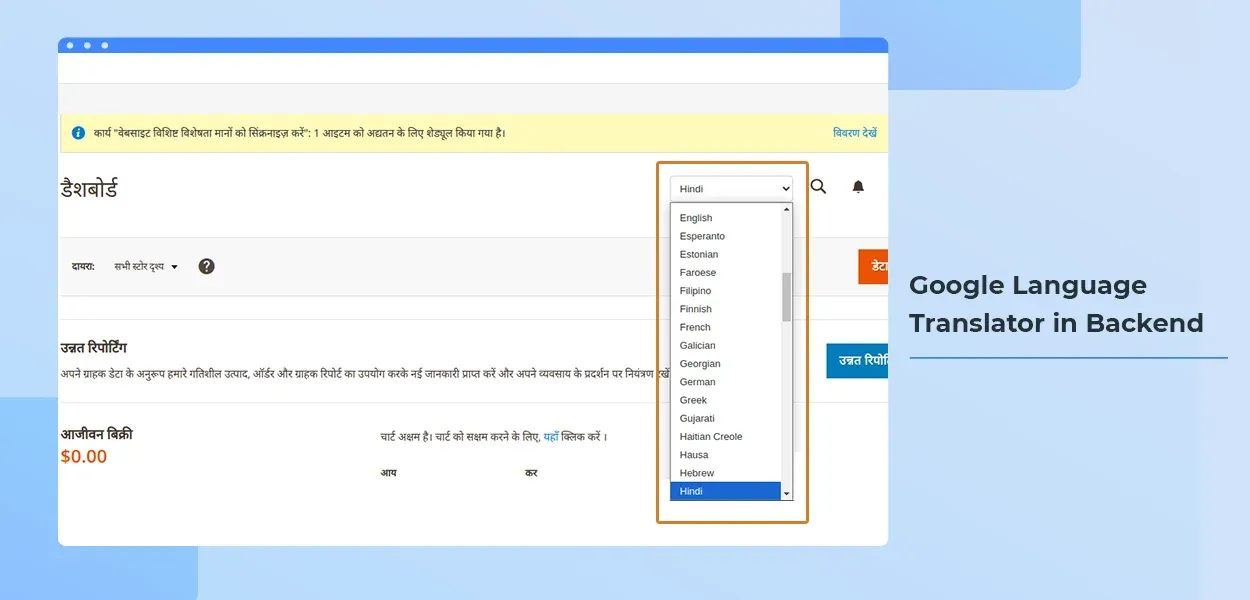Click the blue link to enable chart
This screenshot has height=600, width=1250.
(x=550, y=437)
